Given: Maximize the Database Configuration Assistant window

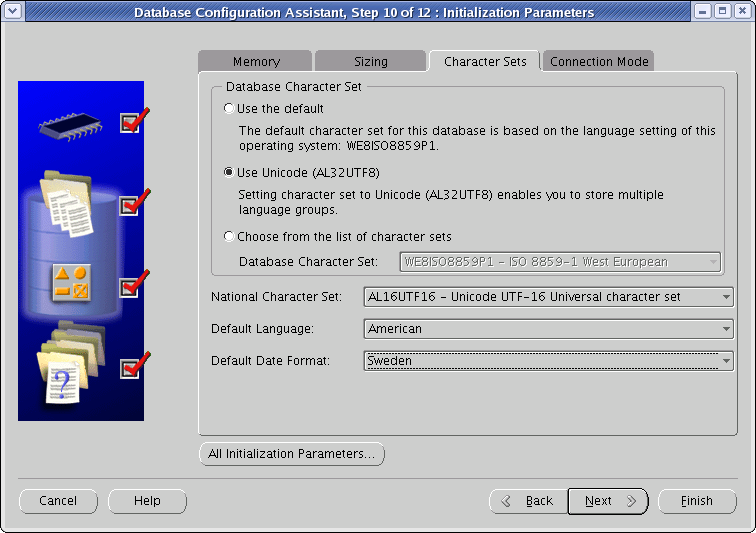Looking at the screenshot, I should (723, 11).
